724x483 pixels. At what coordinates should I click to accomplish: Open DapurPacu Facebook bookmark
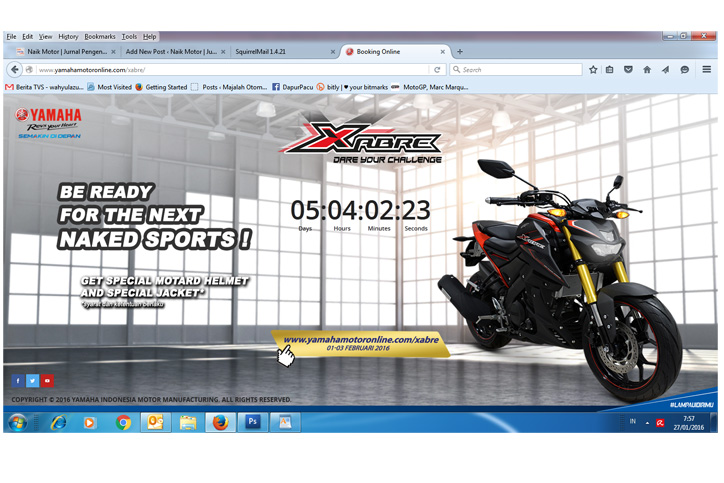pyautogui.click(x=293, y=87)
